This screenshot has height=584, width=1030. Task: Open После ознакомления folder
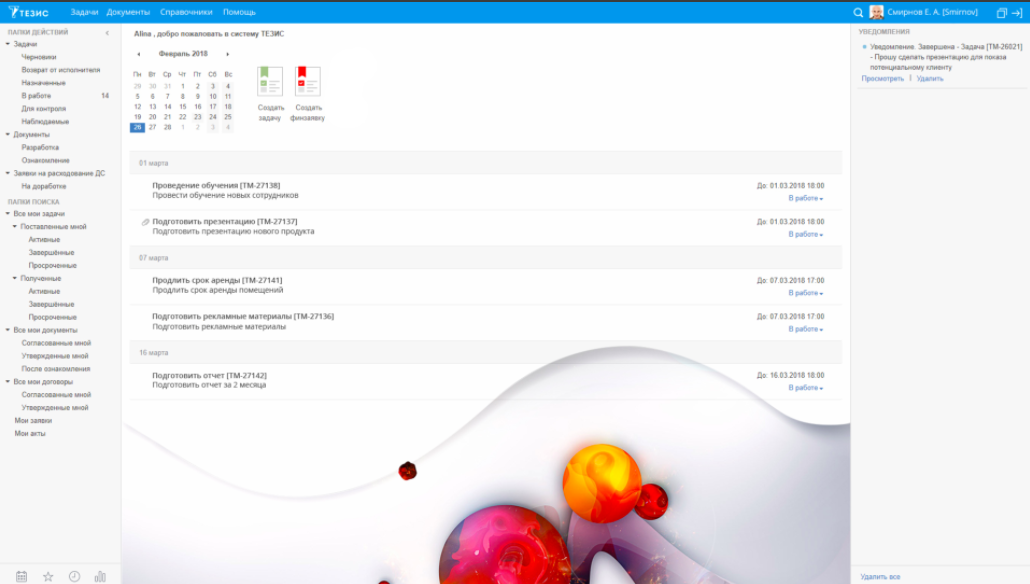tap(56, 369)
